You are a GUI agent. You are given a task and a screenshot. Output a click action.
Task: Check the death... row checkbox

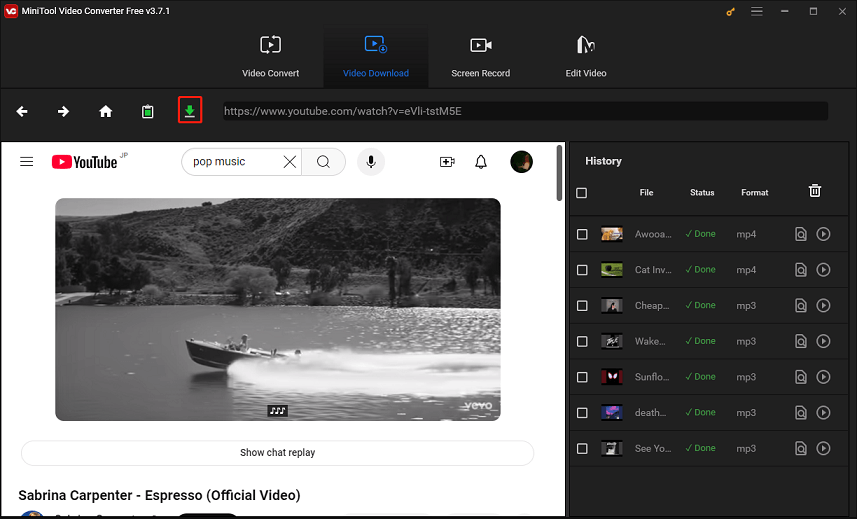(x=582, y=412)
